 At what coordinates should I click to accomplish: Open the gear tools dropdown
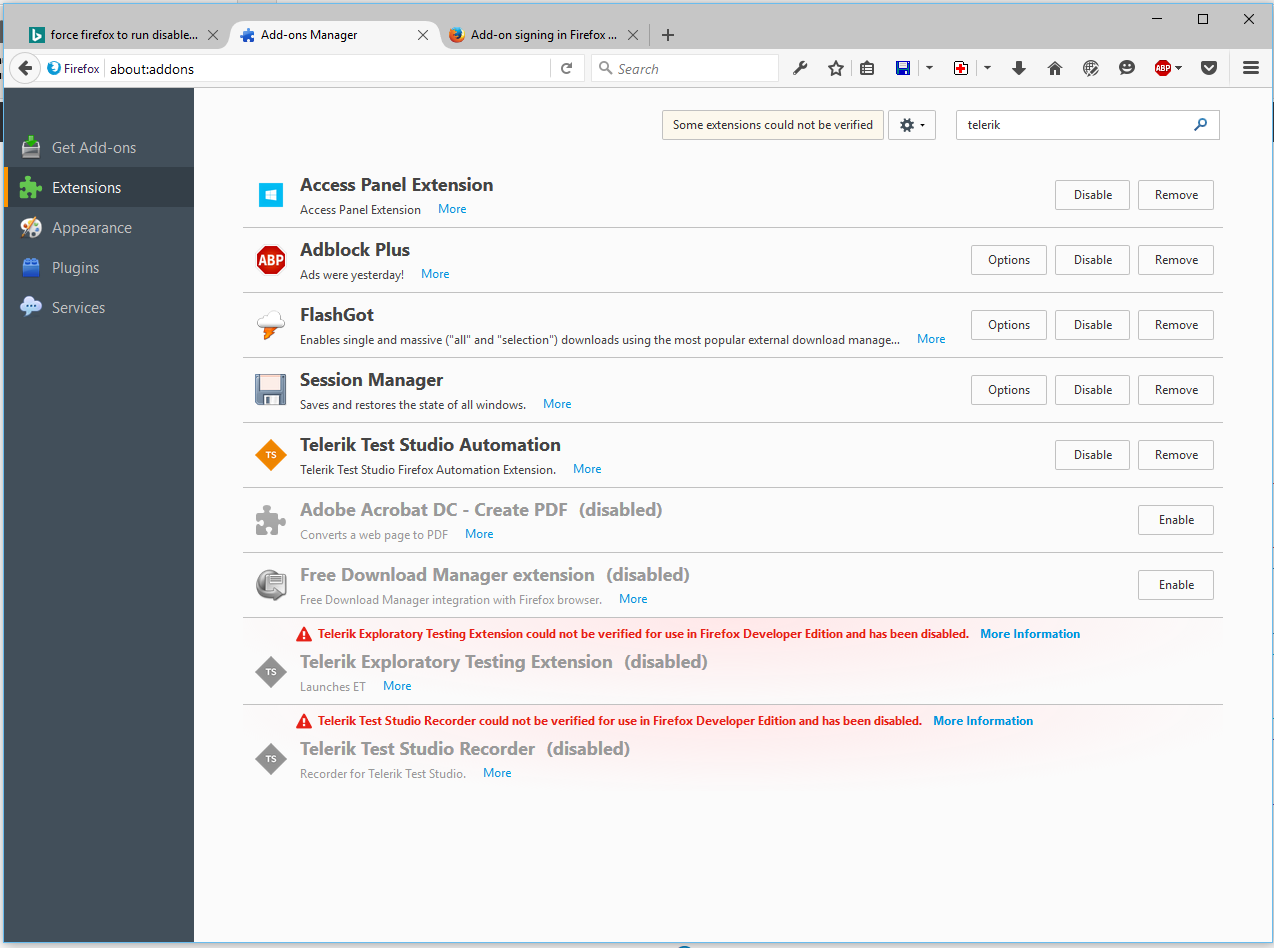(911, 125)
